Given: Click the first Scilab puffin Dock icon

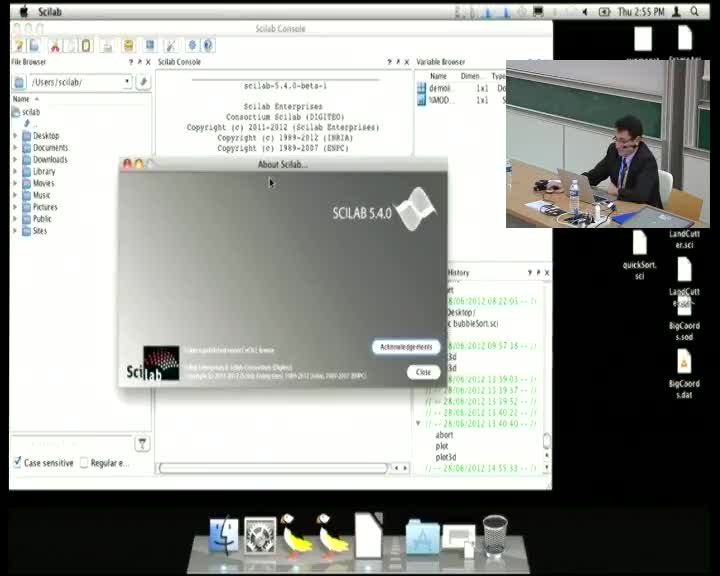Looking at the screenshot, I should coord(294,535).
